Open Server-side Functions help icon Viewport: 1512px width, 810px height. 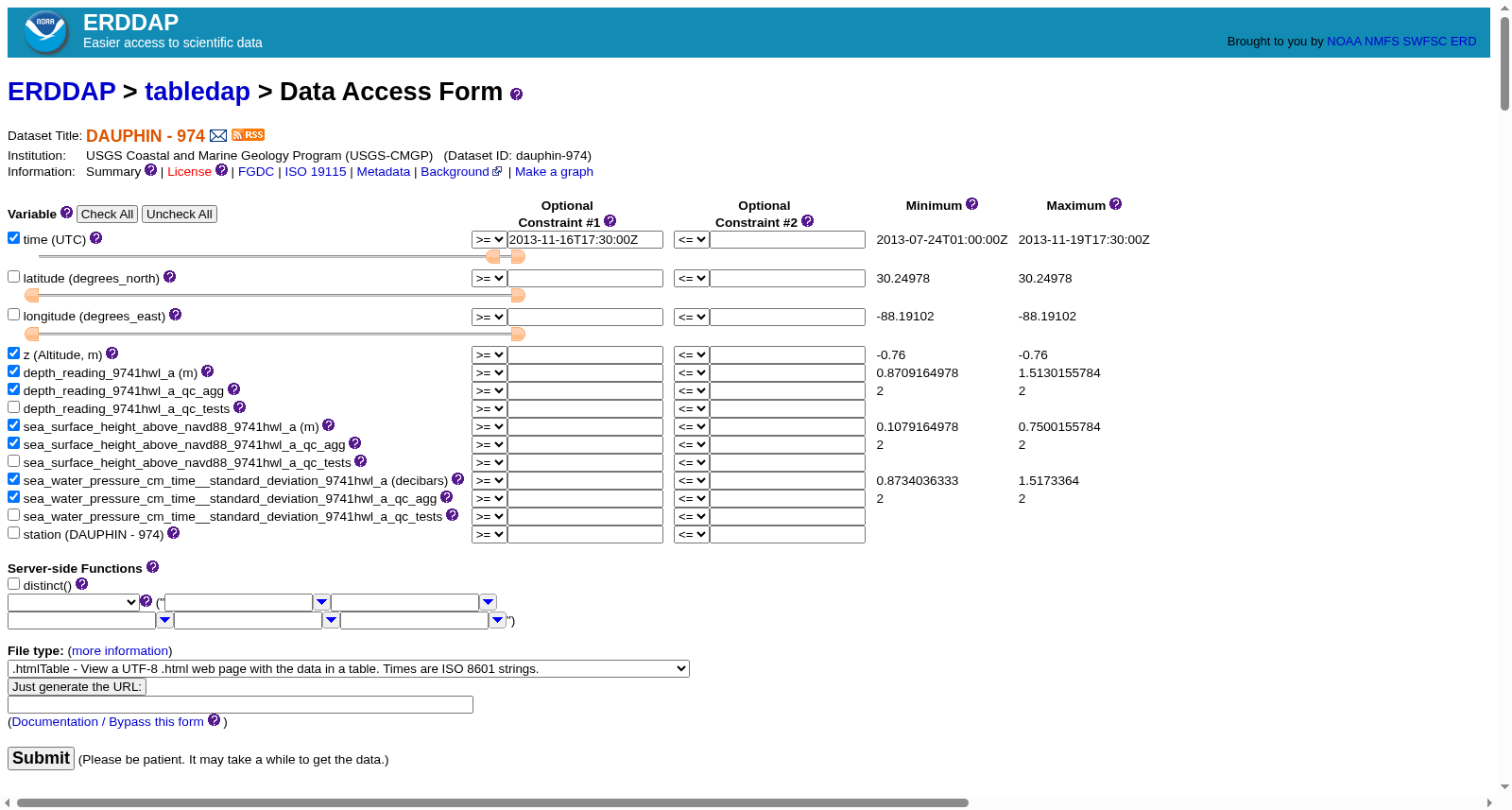(x=152, y=567)
